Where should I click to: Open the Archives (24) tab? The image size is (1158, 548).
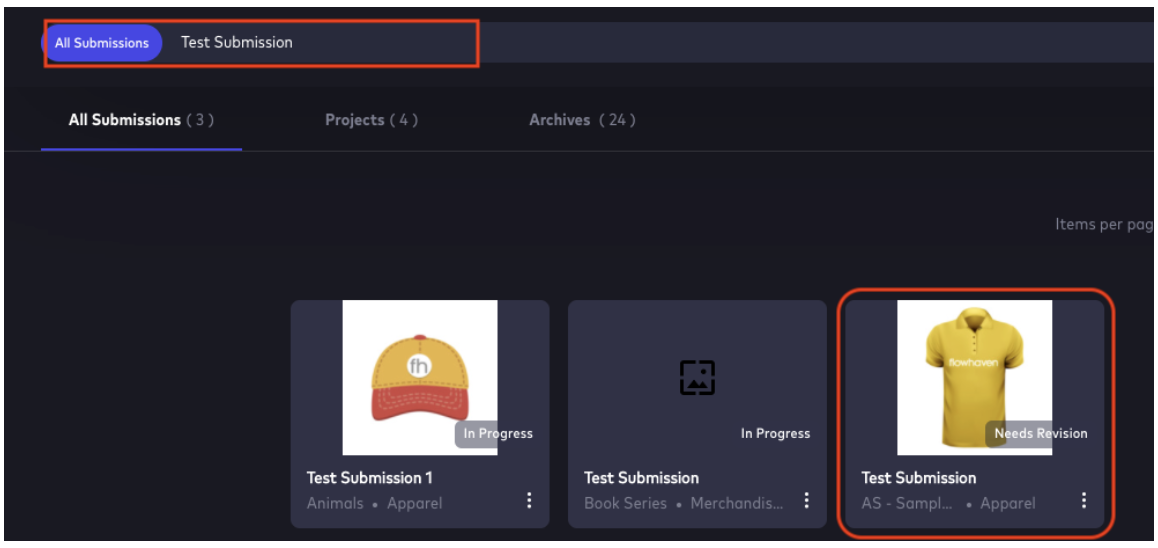click(x=583, y=120)
